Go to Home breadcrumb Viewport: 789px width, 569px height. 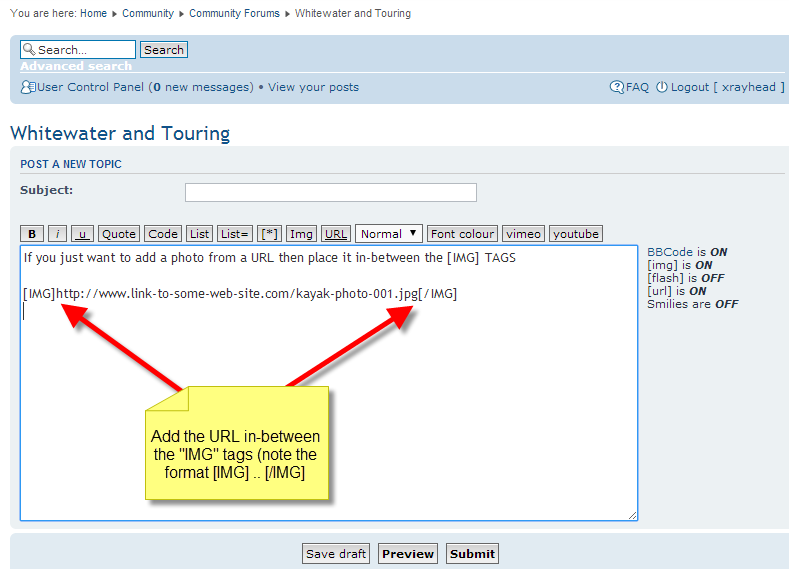(93, 13)
